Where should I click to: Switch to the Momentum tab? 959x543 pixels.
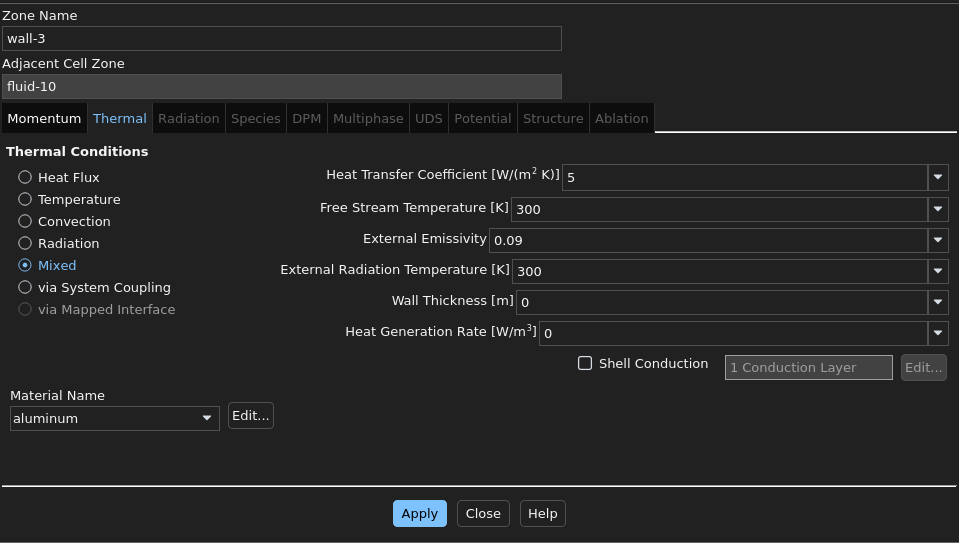(x=44, y=118)
